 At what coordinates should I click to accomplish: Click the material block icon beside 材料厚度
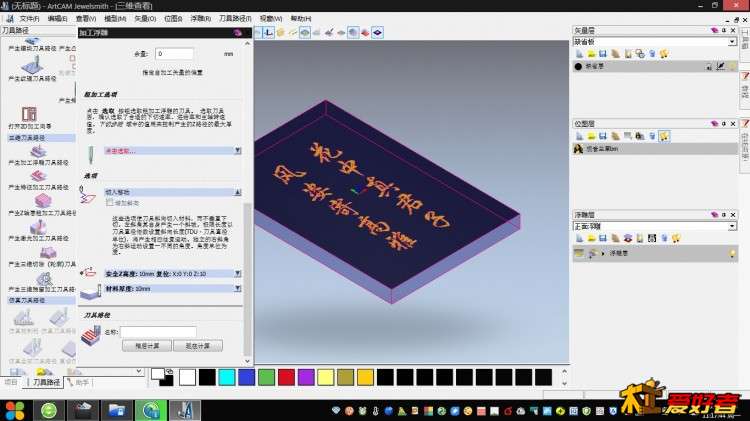[90, 291]
